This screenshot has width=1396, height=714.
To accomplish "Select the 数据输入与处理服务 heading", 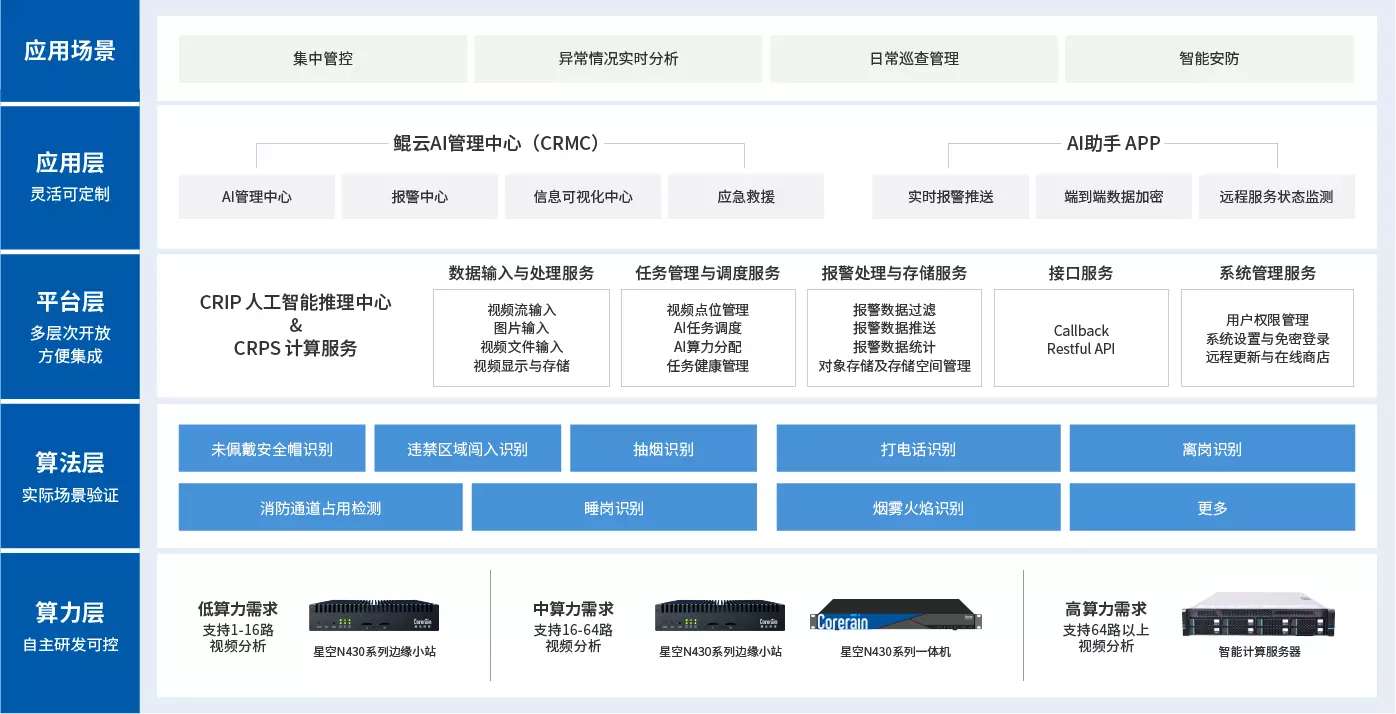I will coord(521,273).
